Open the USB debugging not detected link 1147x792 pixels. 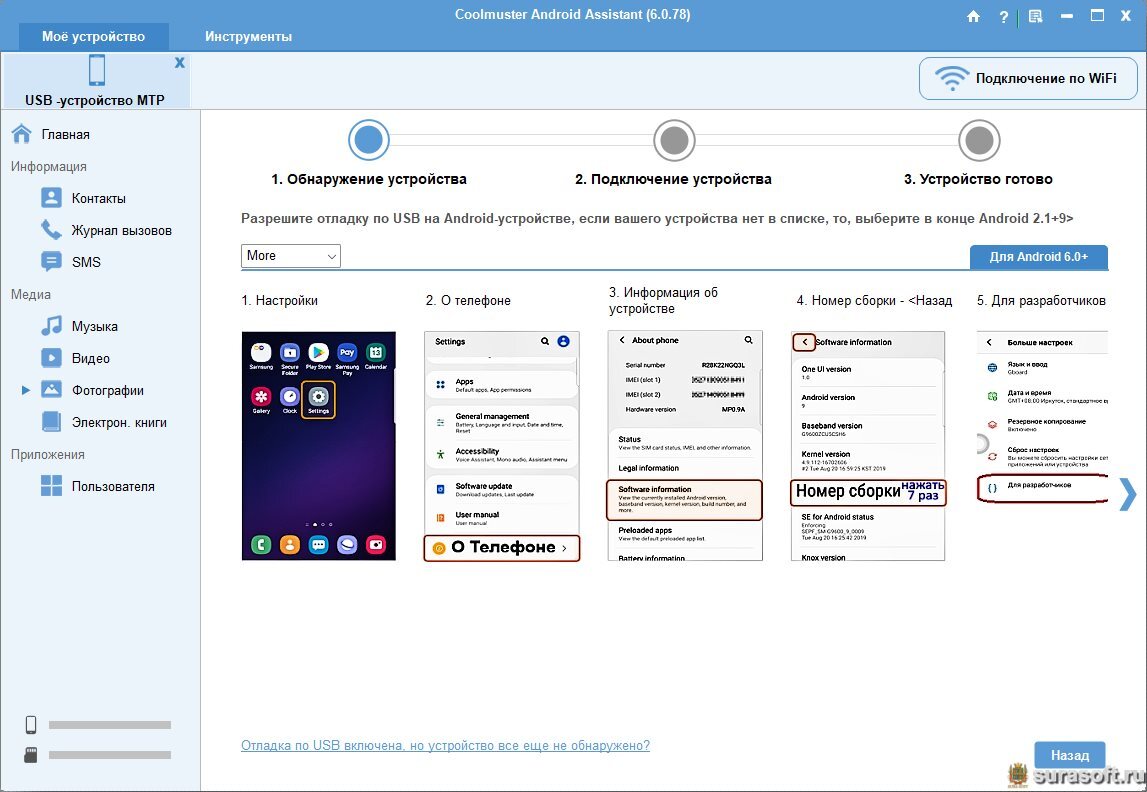click(x=445, y=745)
